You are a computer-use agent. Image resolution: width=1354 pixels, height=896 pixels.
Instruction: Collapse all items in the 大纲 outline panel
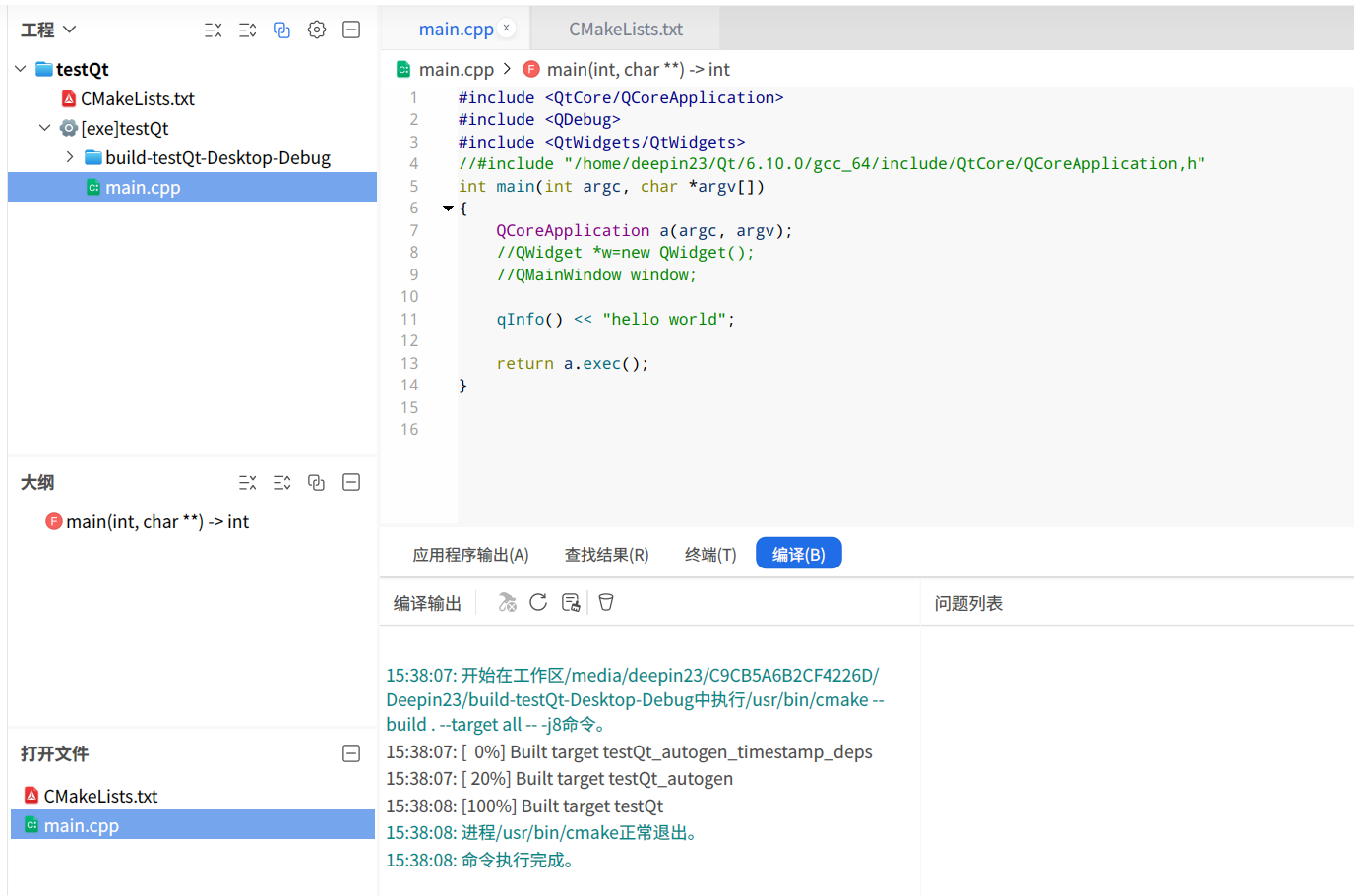(x=247, y=483)
